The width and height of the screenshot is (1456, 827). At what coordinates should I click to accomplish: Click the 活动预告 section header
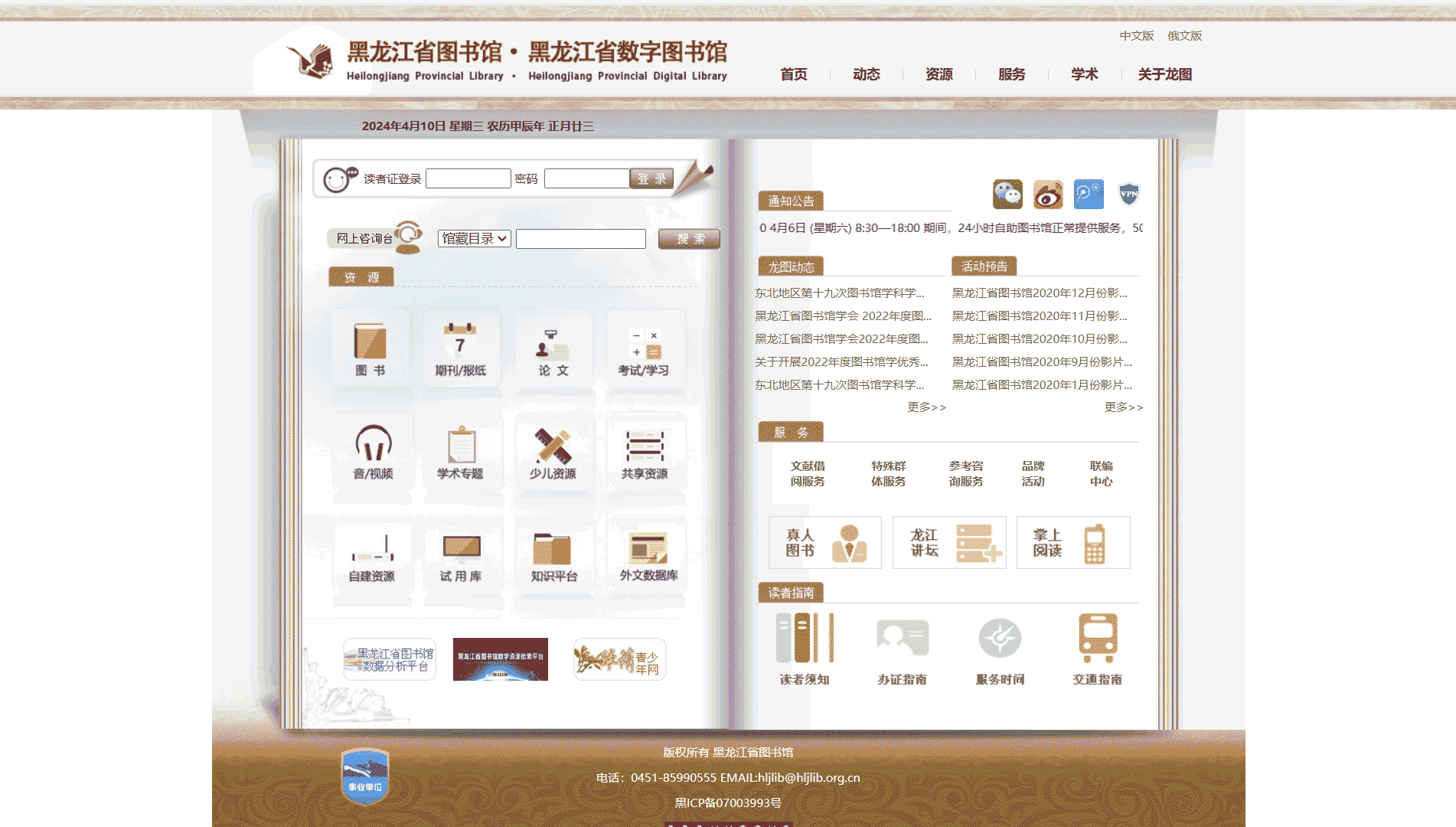(x=984, y=266)
